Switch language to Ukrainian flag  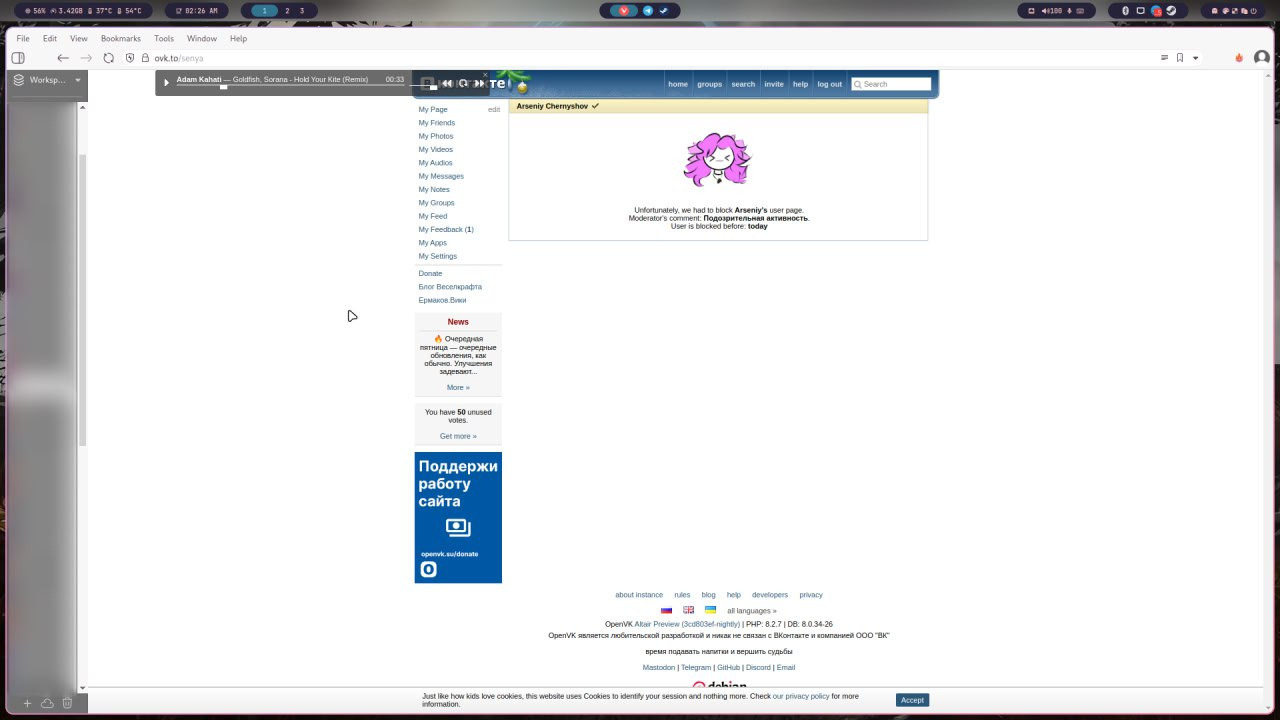pyautogui.click(x=710, y=610)
